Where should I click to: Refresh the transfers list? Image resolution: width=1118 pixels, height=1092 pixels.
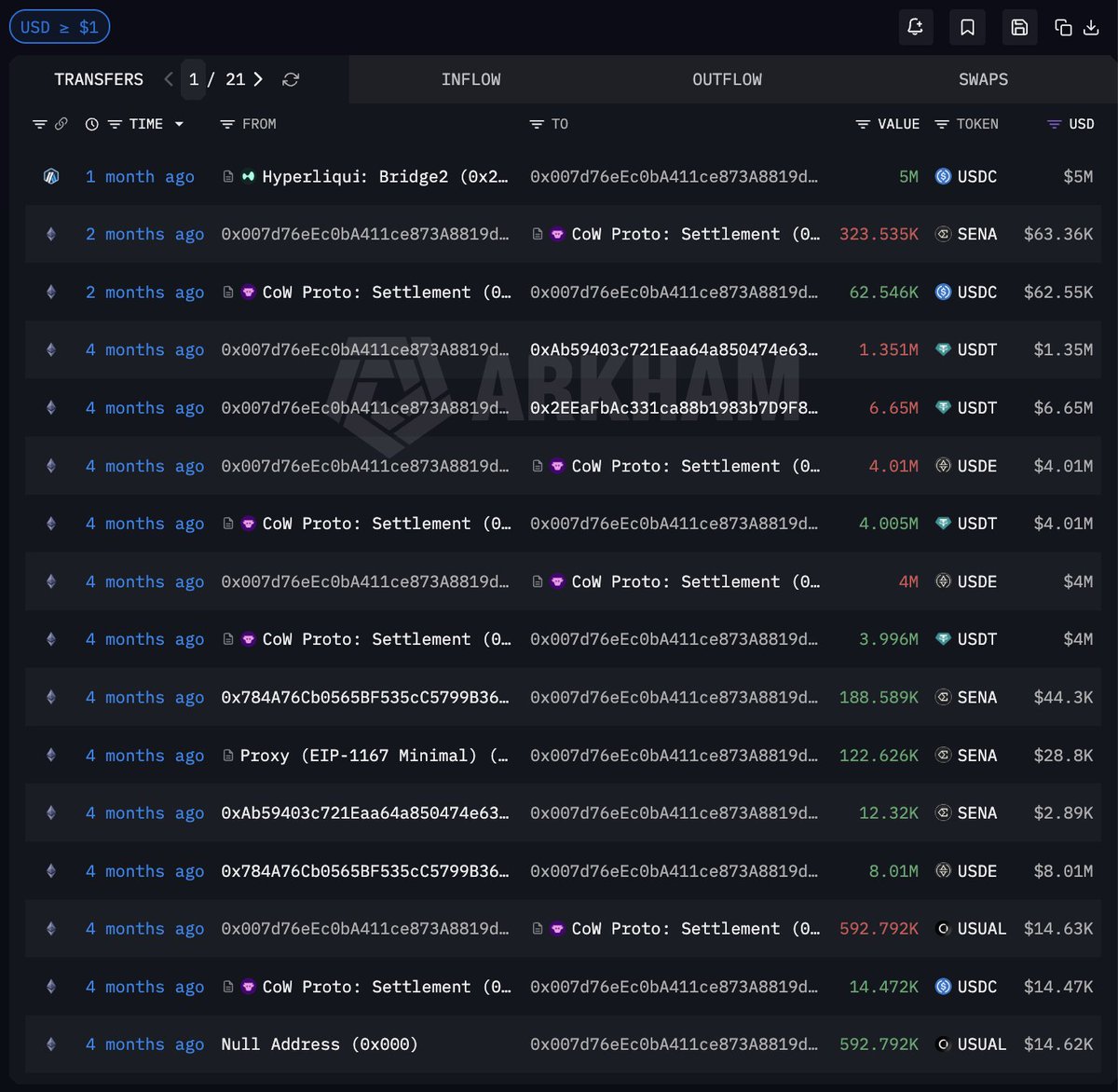point(291,80)
